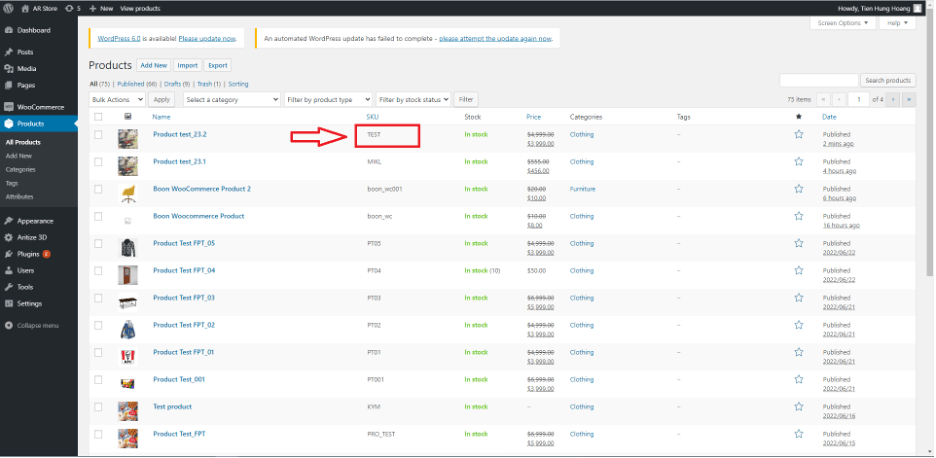Image resolution: width=936 pixels, height=458 pixels.
Task: Click Please update now link
Action: pos(207,38)
